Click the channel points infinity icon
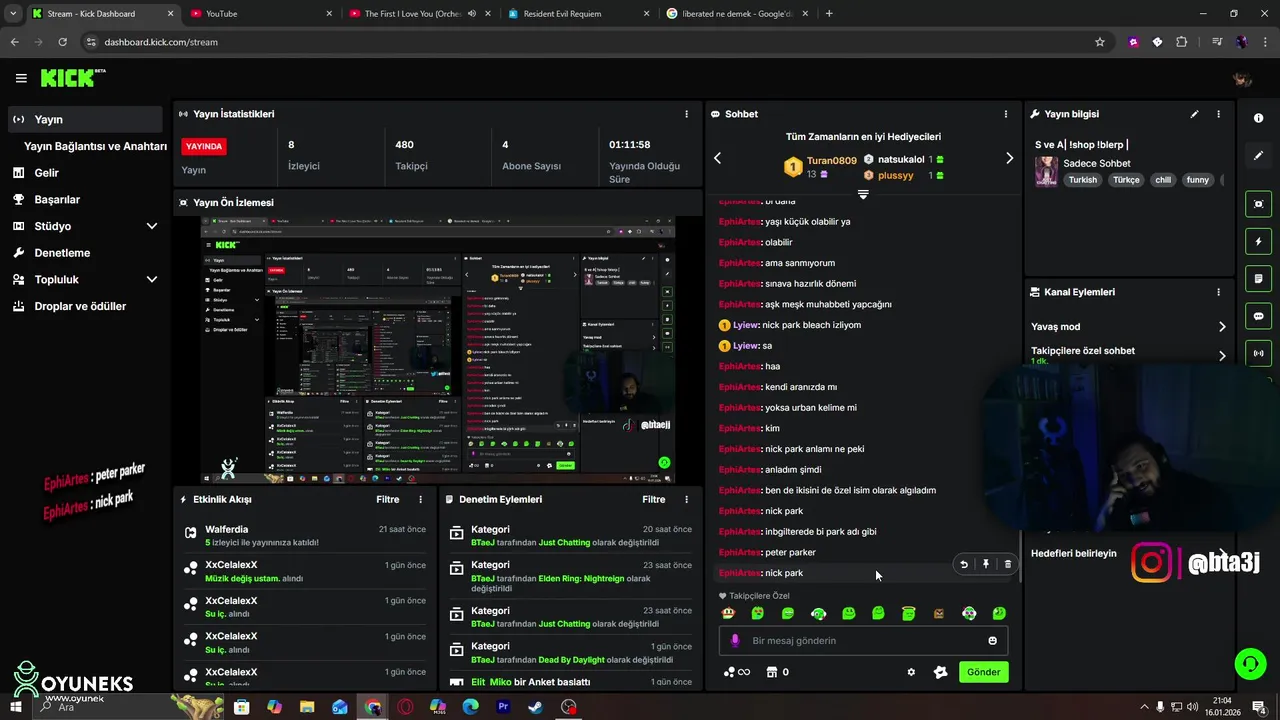Viewport: 1280px width, 720px height. coord(736,672)
